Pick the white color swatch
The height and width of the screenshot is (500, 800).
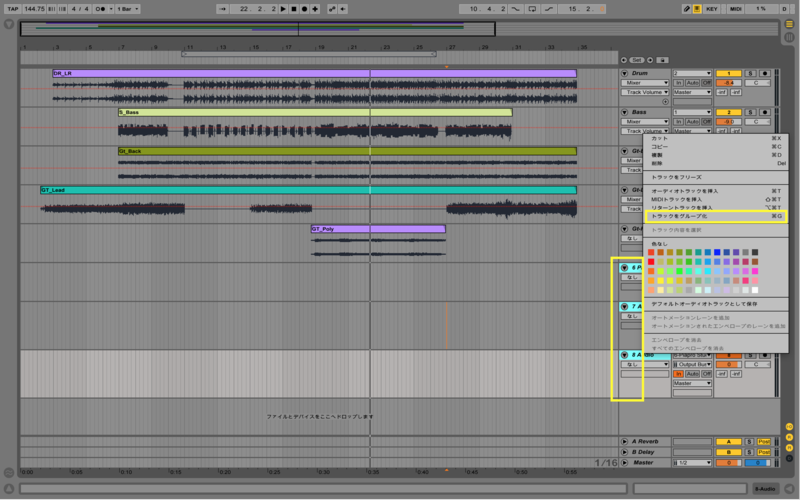755,290
